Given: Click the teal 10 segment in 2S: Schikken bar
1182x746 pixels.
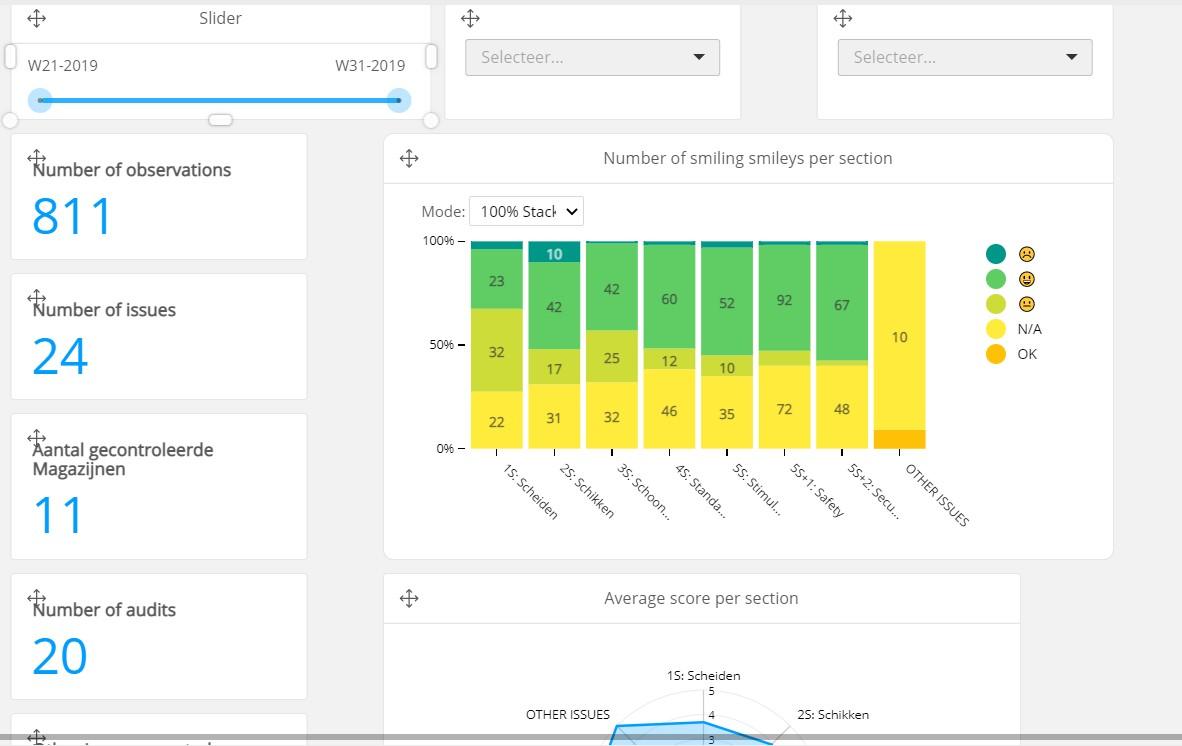Looking at the screenshot, I should click(554, 252).
